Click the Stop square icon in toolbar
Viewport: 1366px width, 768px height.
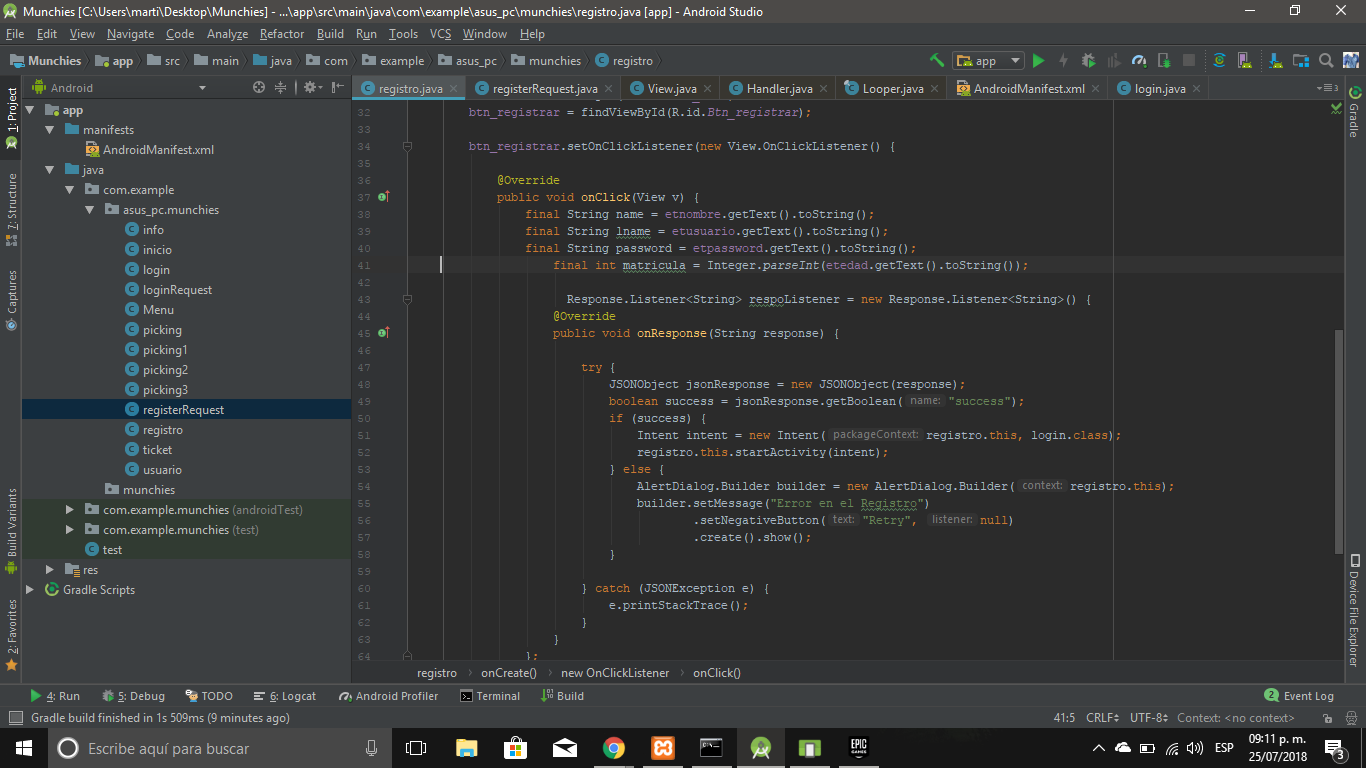tap(1188, 60)
